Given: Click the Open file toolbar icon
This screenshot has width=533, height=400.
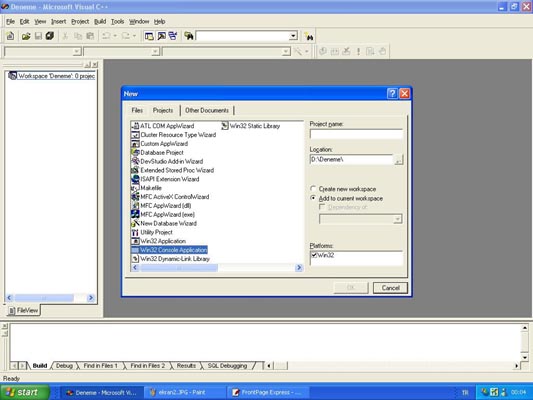Looking at the screenshot, I should (26, 36).
